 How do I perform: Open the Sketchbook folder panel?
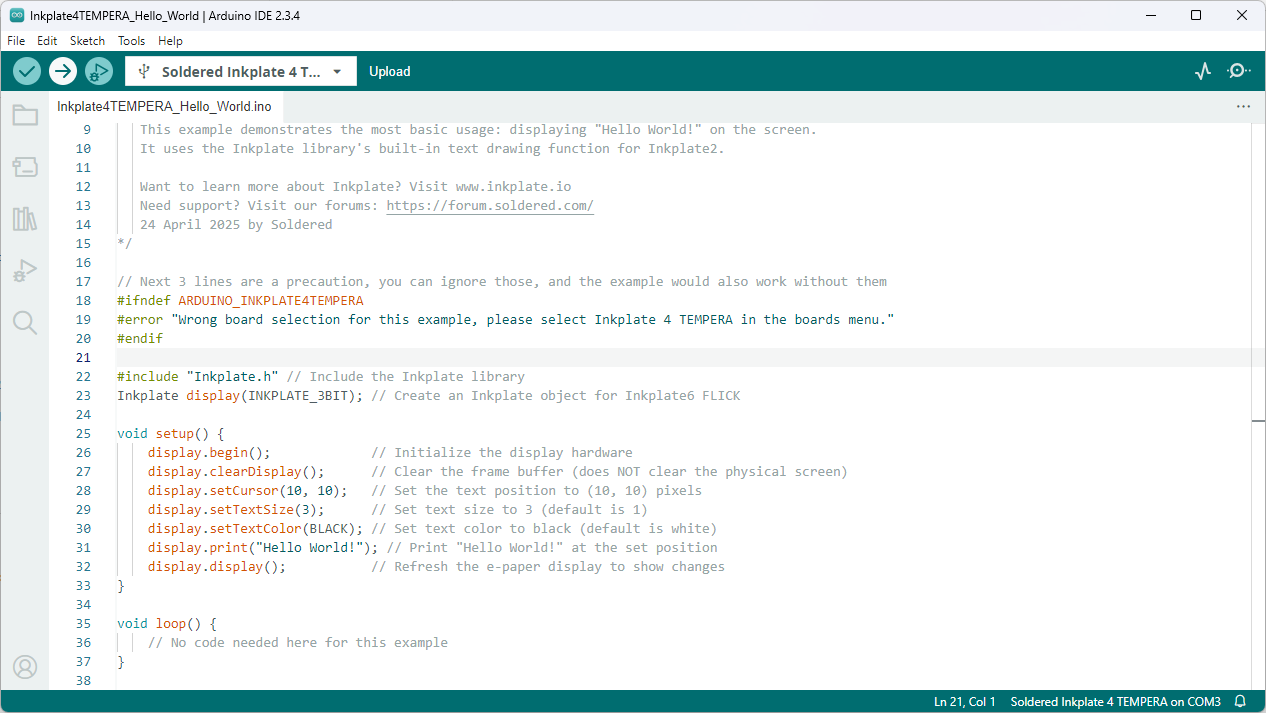click(25, 115)
